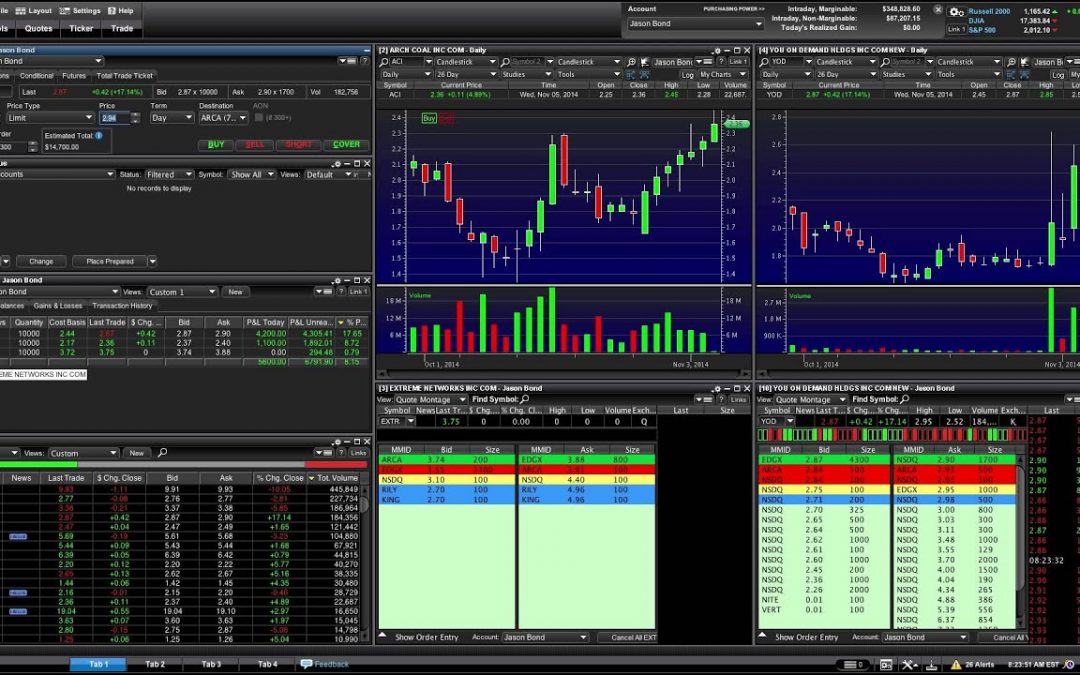
Task: Click the red SHORT button
Action: tap(298, 145)
